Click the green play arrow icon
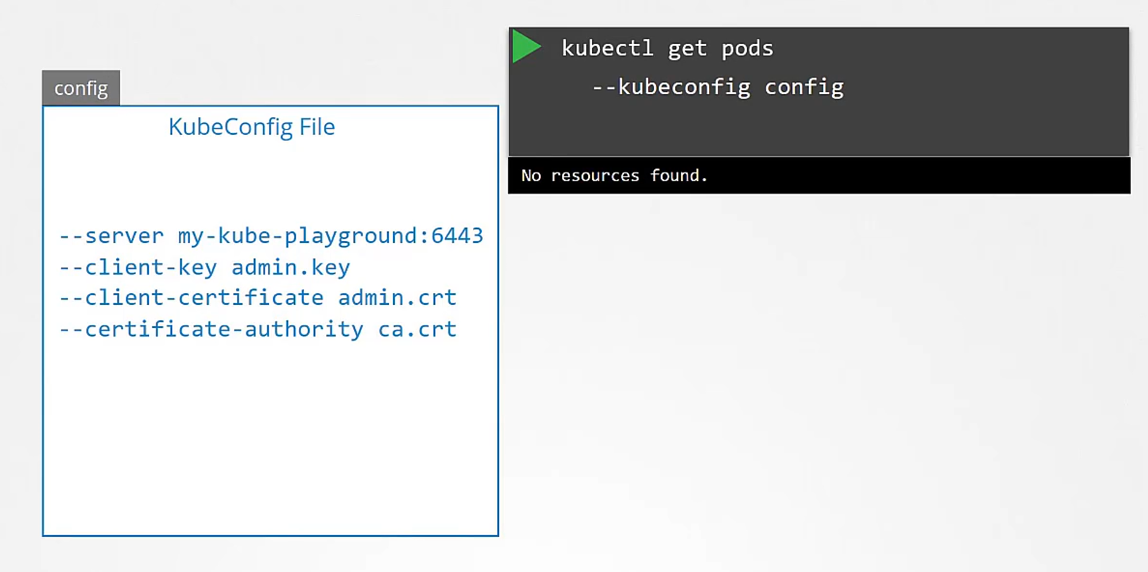The height and width of the screenshot is (572, 1148). [526, 47]
